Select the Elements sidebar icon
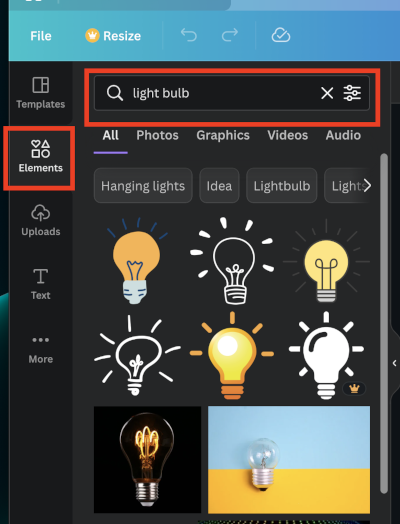400x524 pixels. tap(40, 157)
